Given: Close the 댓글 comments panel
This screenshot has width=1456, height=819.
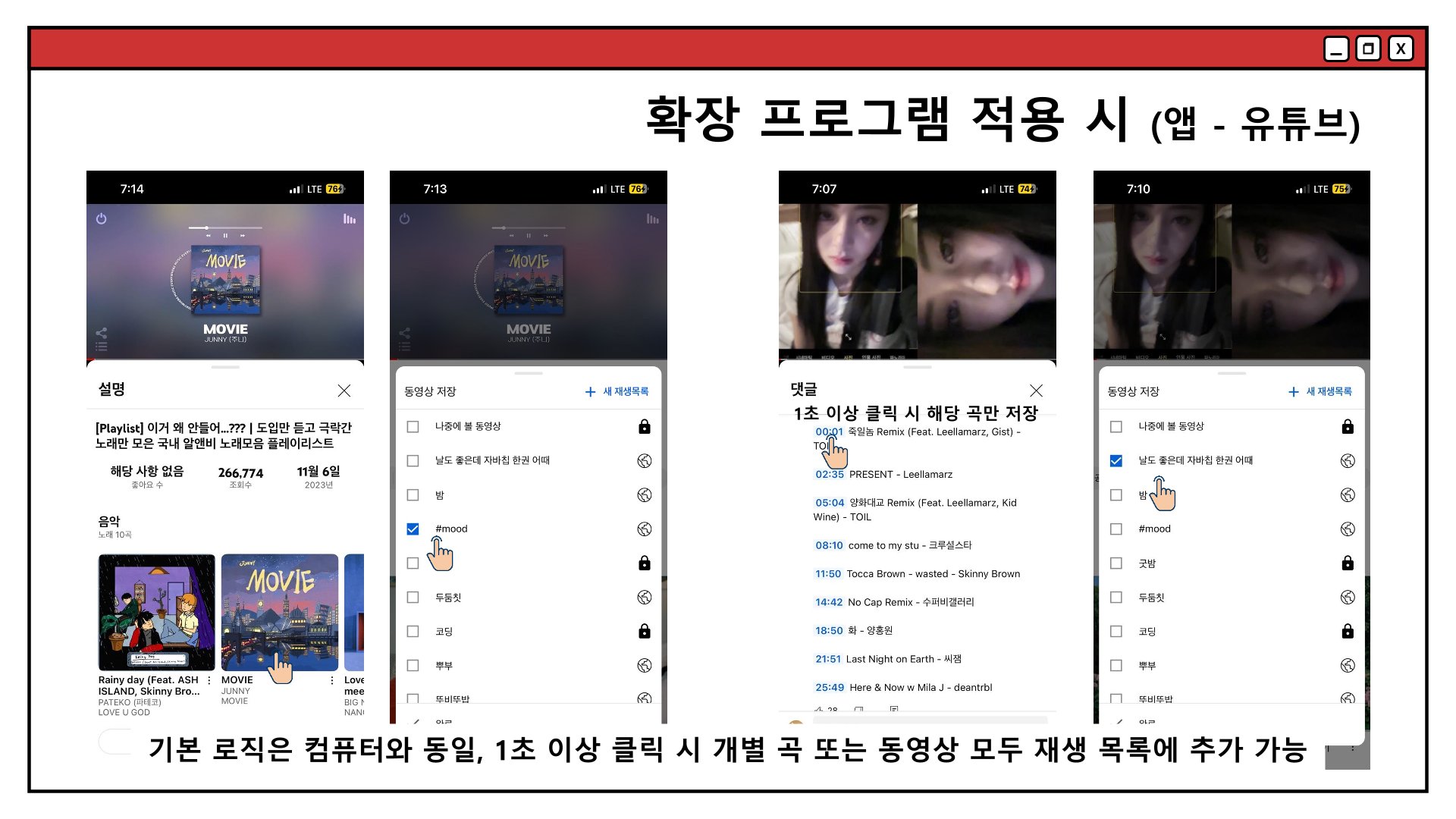Looking at the screenshot, I should pyautogui.click(x=1036, y=391).
